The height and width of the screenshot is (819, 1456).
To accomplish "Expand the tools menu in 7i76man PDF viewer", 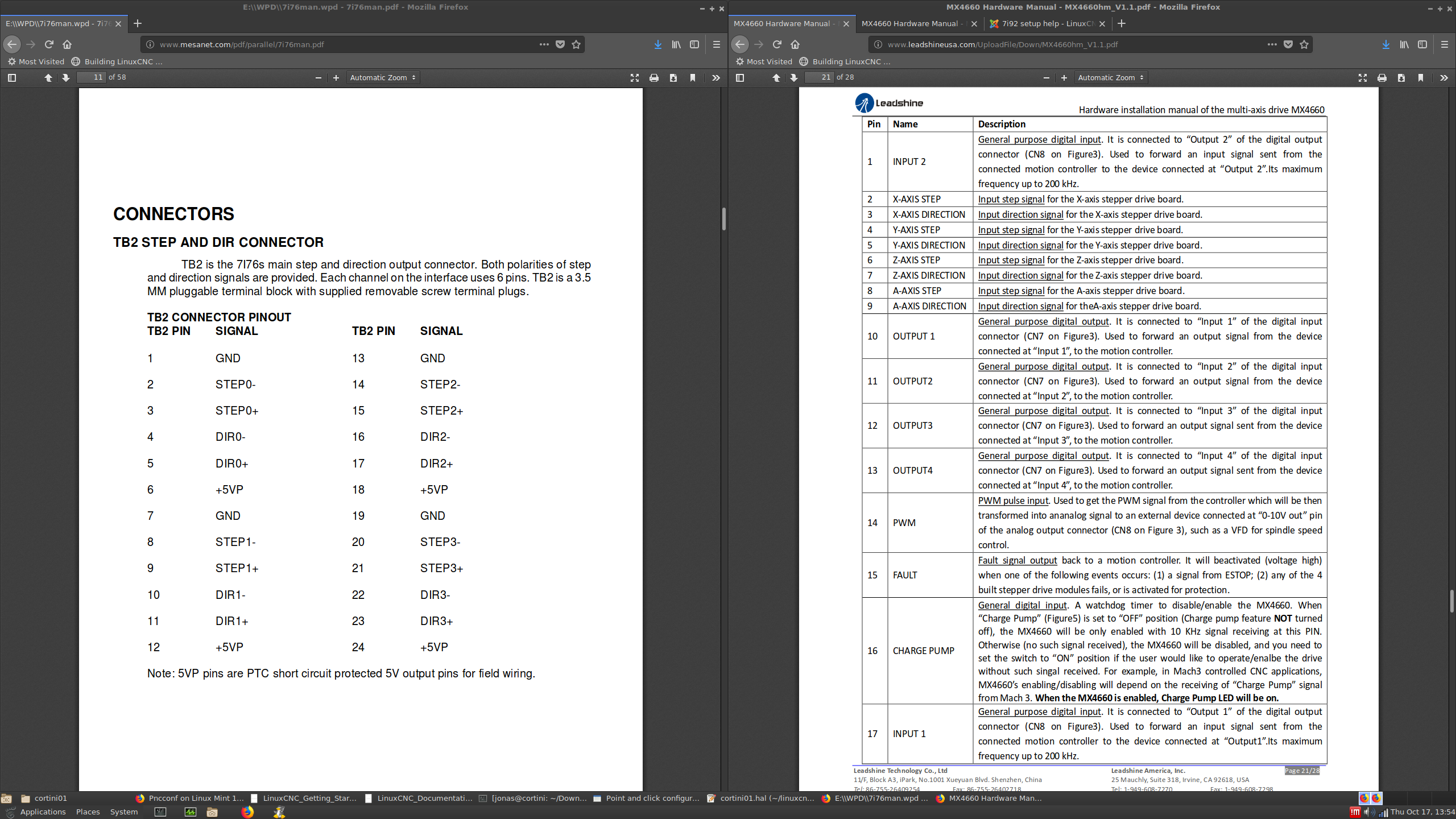I will 716,77.
